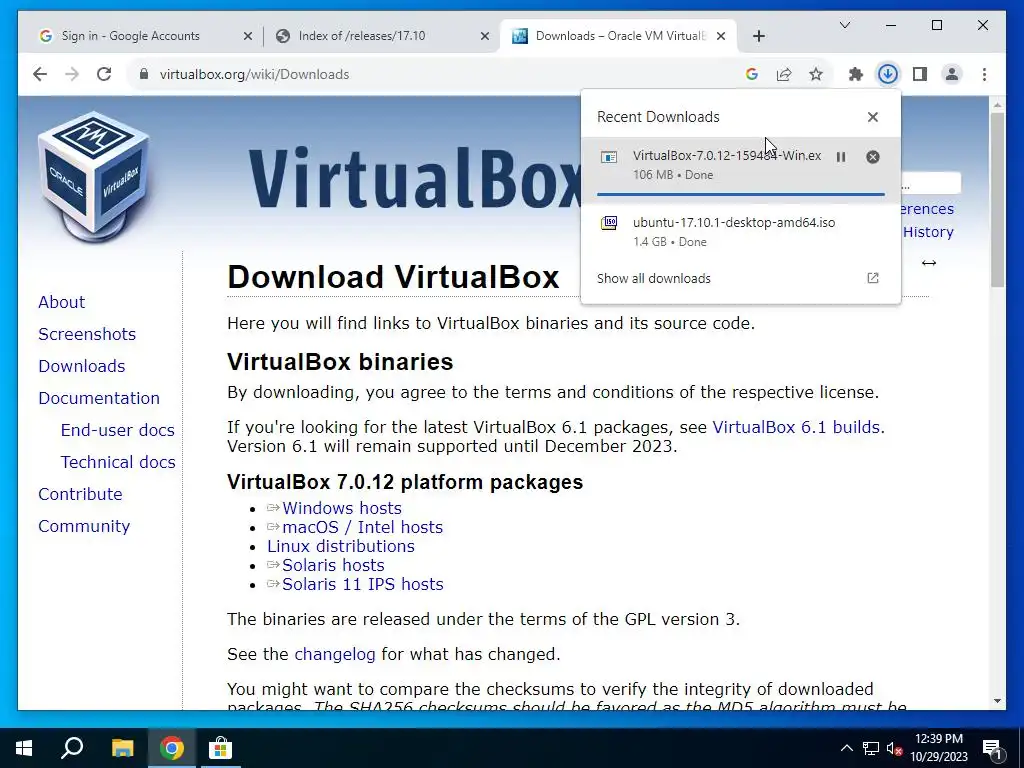
Task: Pause the VirtualBox installer download
Action: pyautogui.click(x=841, y=157)
